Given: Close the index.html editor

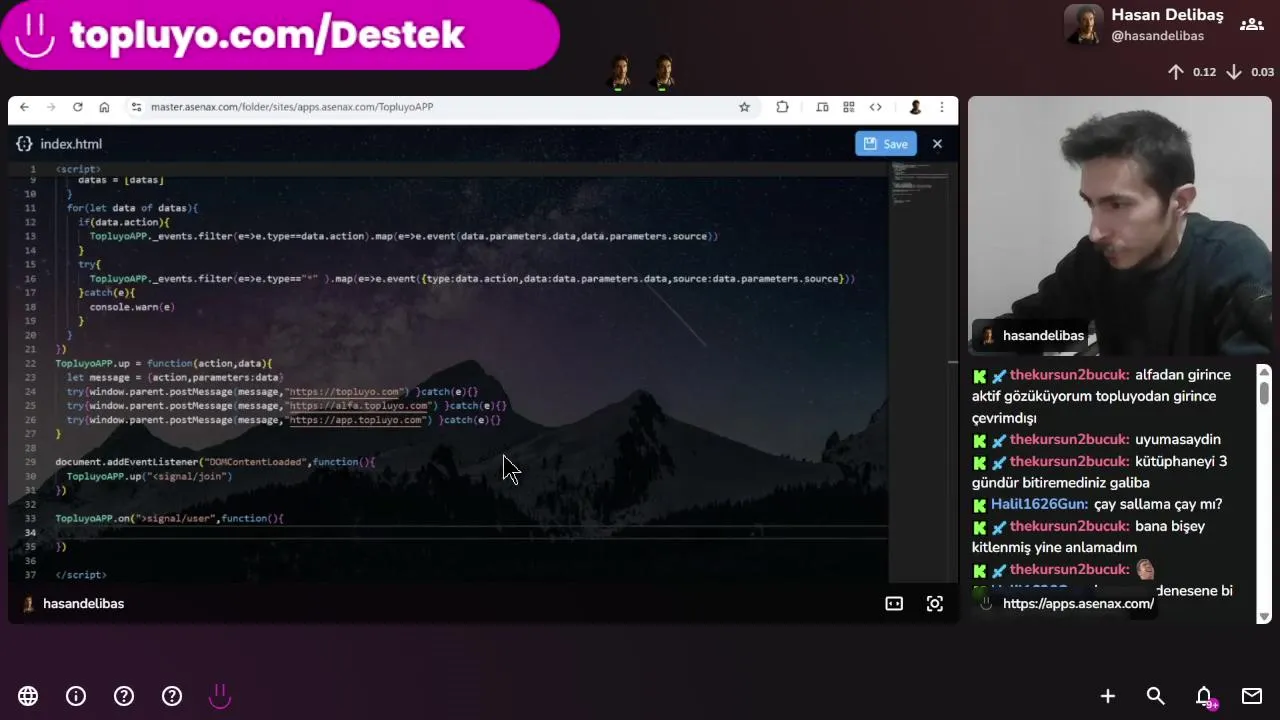Looking at the screenshot, I should (x=937, y=144).
